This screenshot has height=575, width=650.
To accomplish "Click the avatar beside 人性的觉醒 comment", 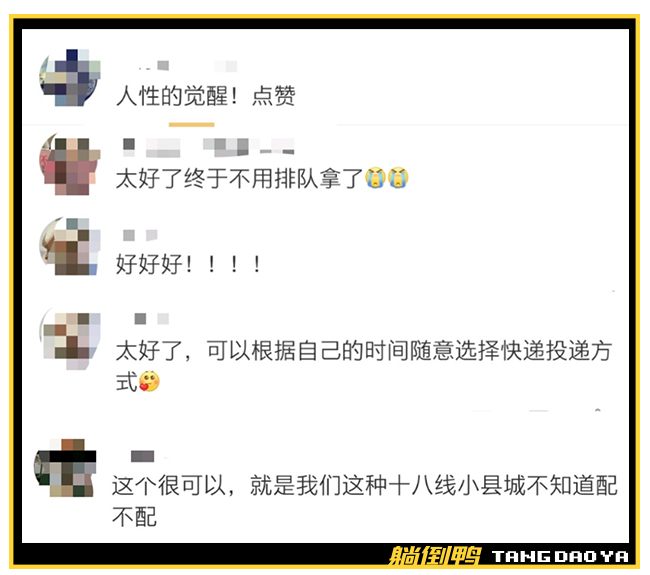I will point(70,78).
